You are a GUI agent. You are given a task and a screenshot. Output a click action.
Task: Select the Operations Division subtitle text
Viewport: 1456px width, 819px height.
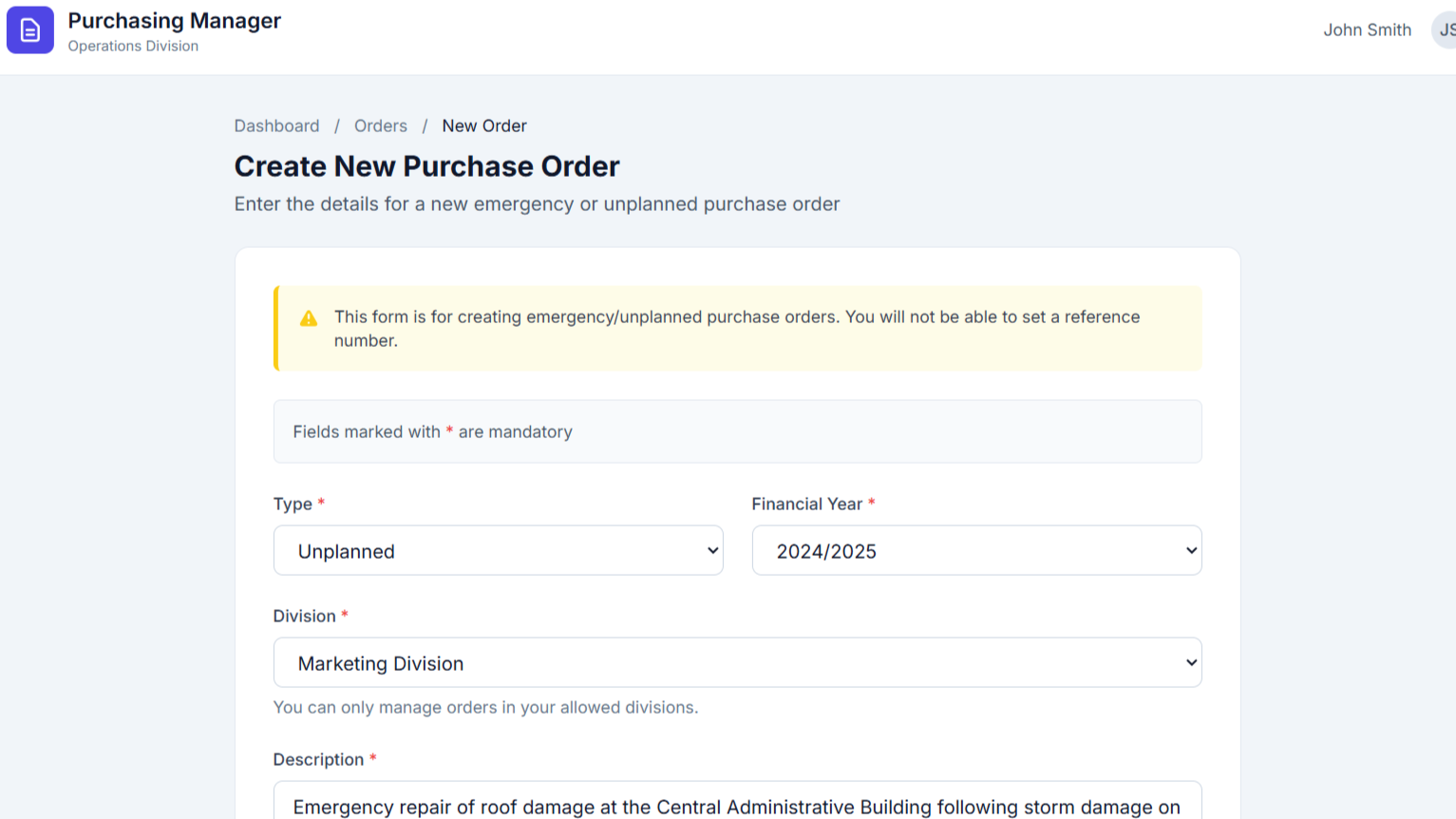tap(133, 47)
